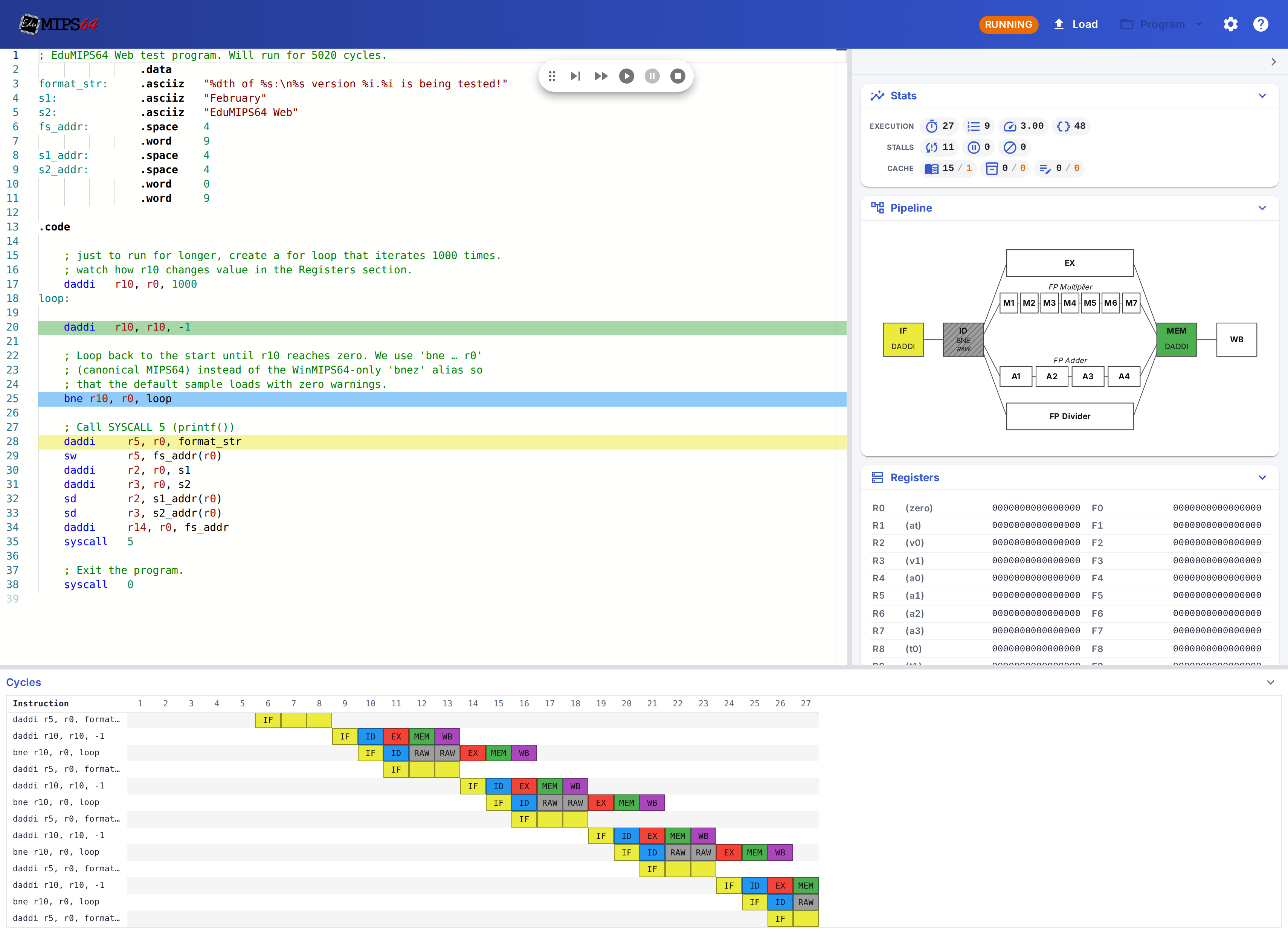Click the IF stage box in pipeline
The height and width of the screenshot is (933, 1288).
(x=903, y=340)
